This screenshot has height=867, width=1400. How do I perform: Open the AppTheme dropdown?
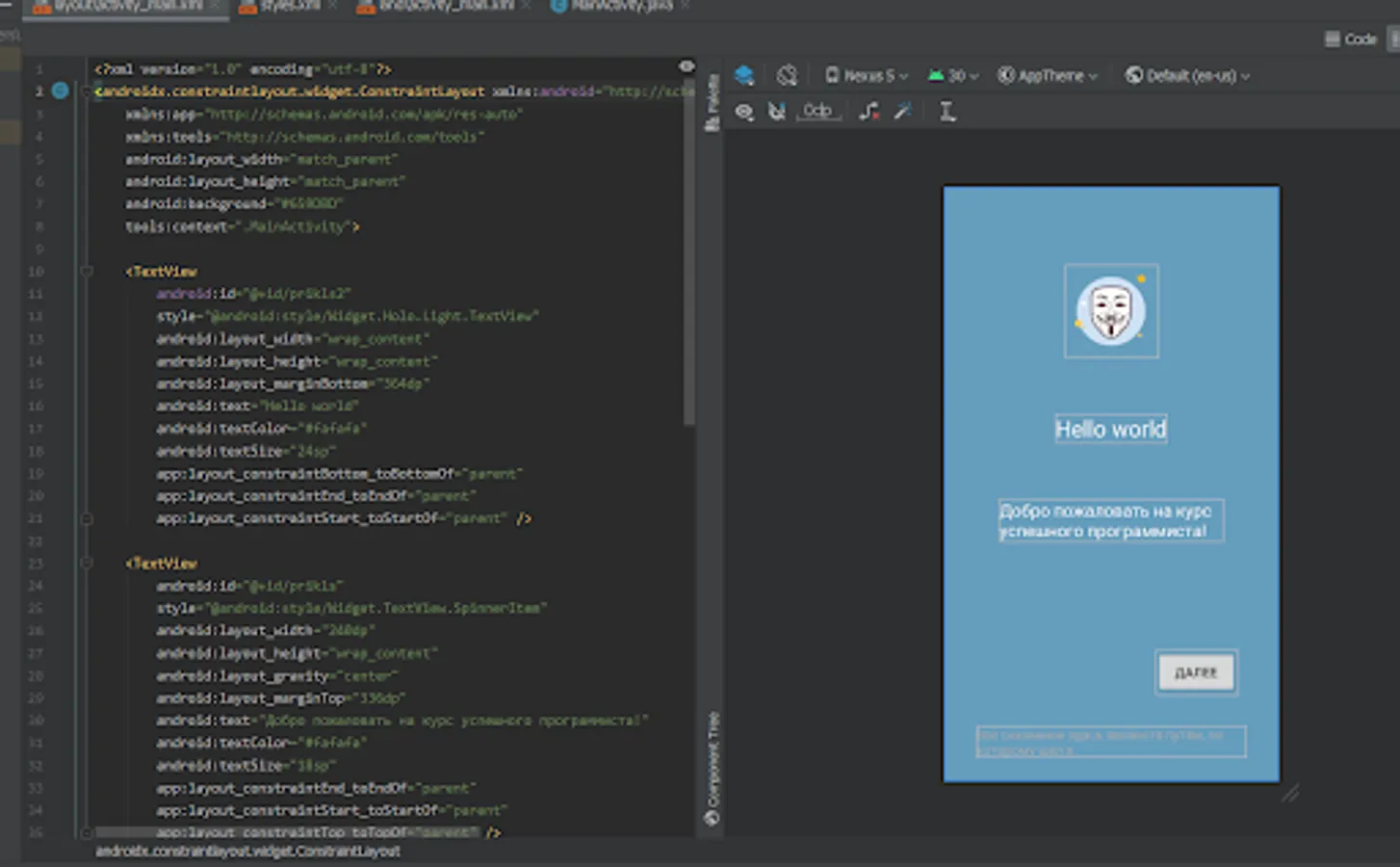click(x=1048, y=75)
